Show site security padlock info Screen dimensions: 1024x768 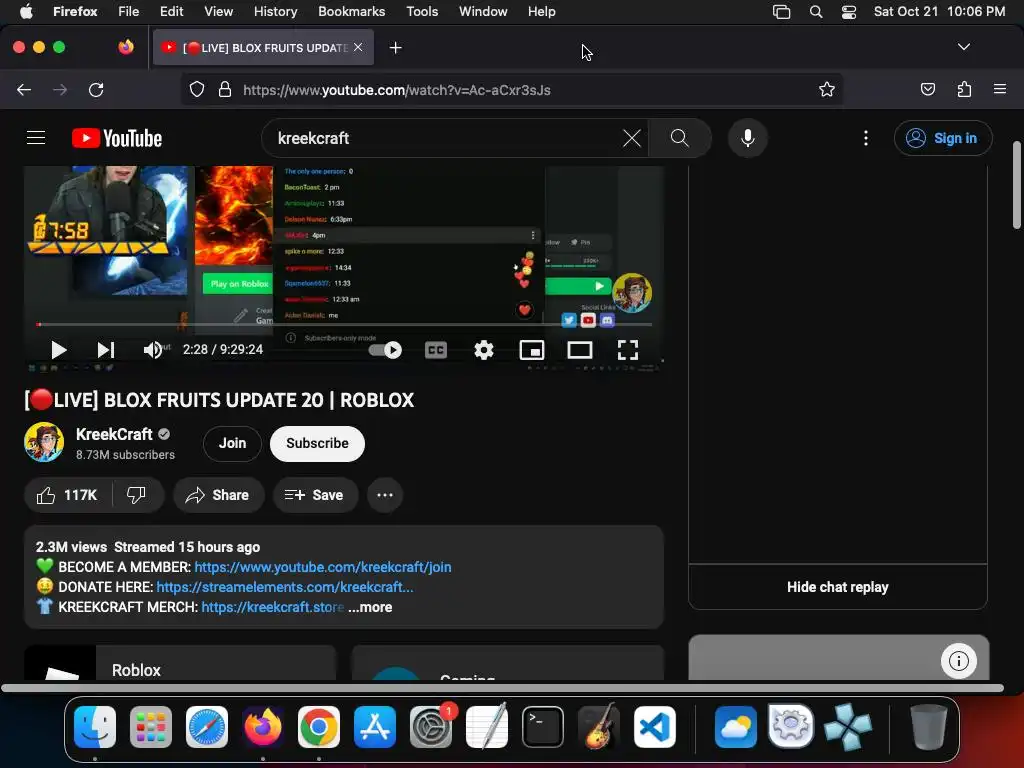(225, 89)
